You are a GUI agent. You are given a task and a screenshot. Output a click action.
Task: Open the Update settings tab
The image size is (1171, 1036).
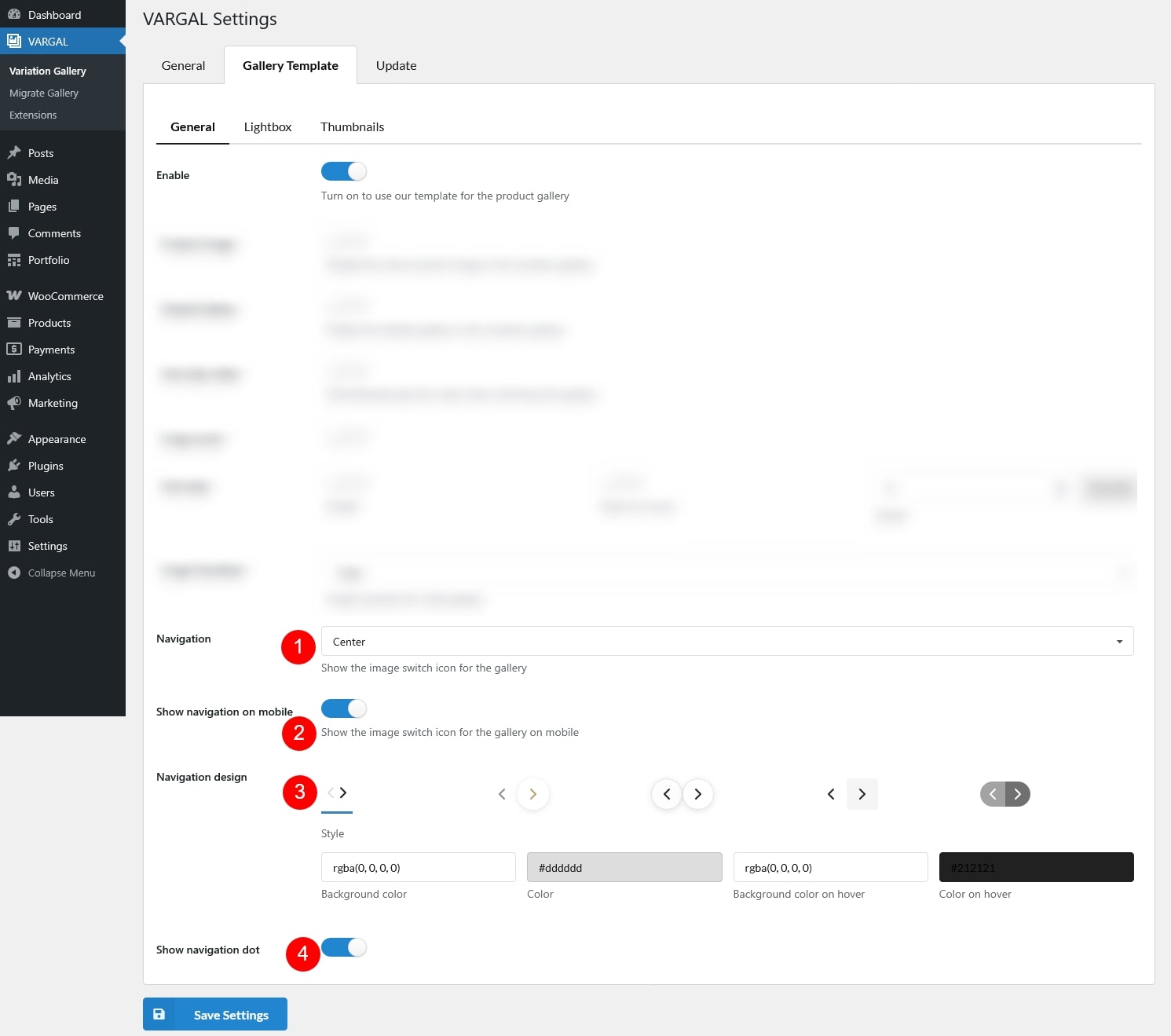pos(396,66)
